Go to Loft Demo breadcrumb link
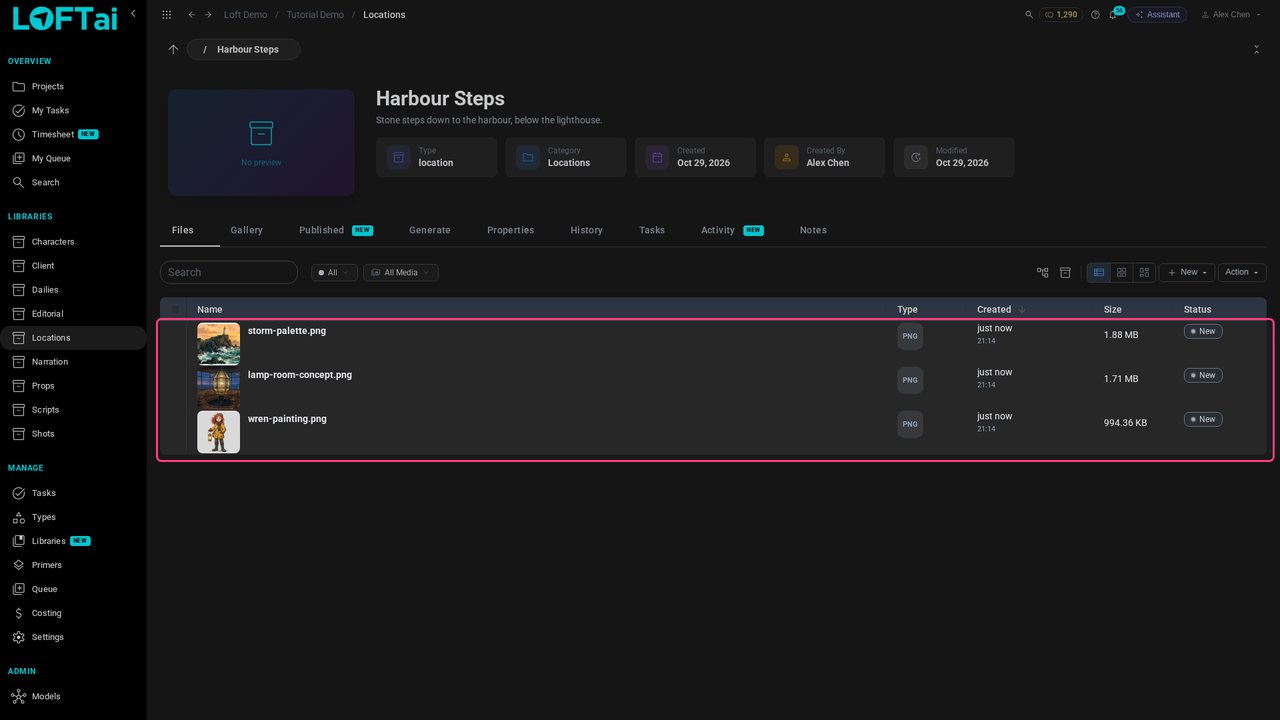The image size is (1280, 720). point(245,15)
